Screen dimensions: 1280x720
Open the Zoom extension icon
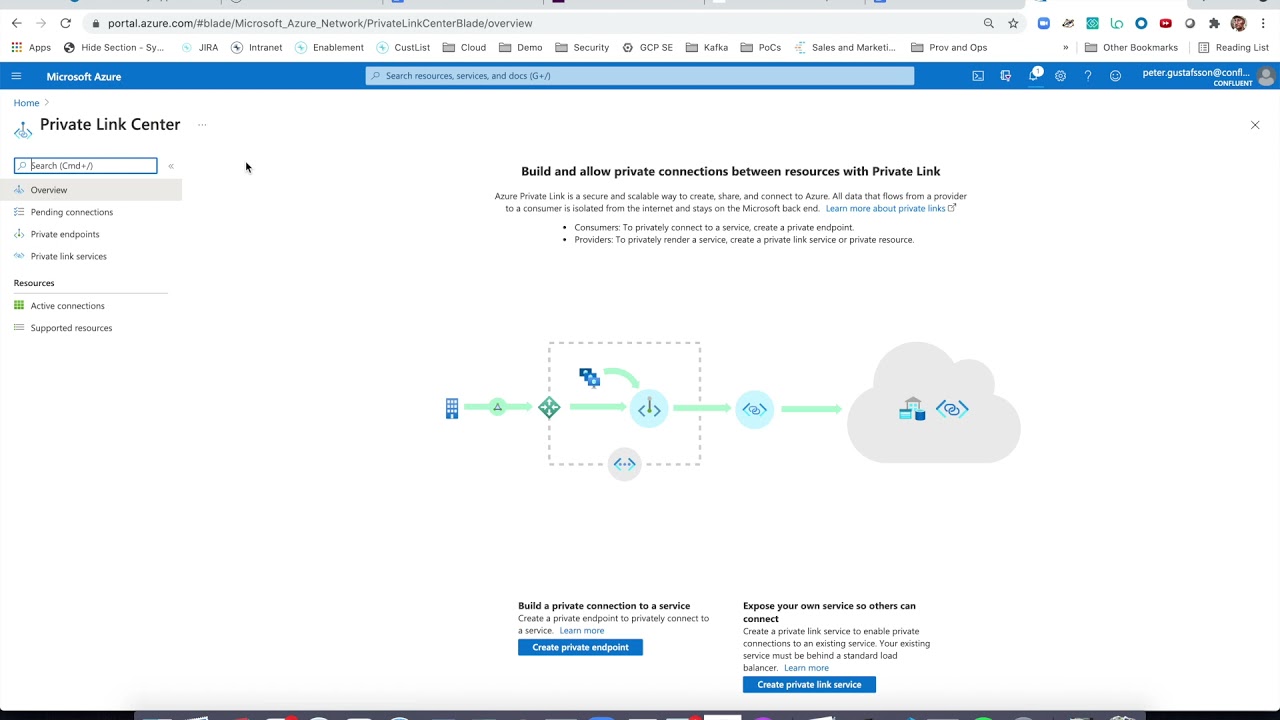click(1043, 23)
